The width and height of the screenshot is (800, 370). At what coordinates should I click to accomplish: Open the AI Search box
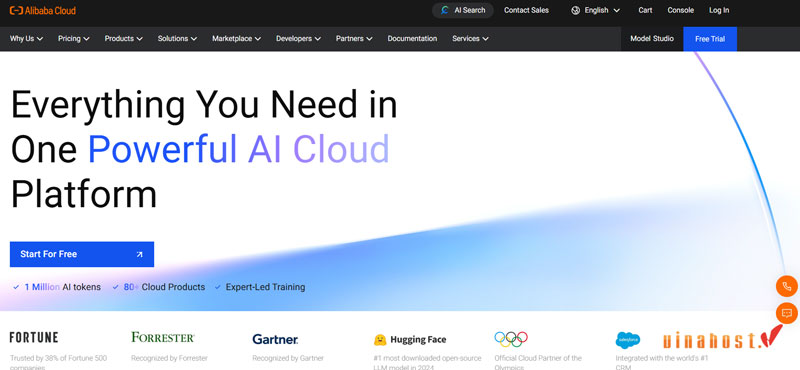(x=463, y=10)
